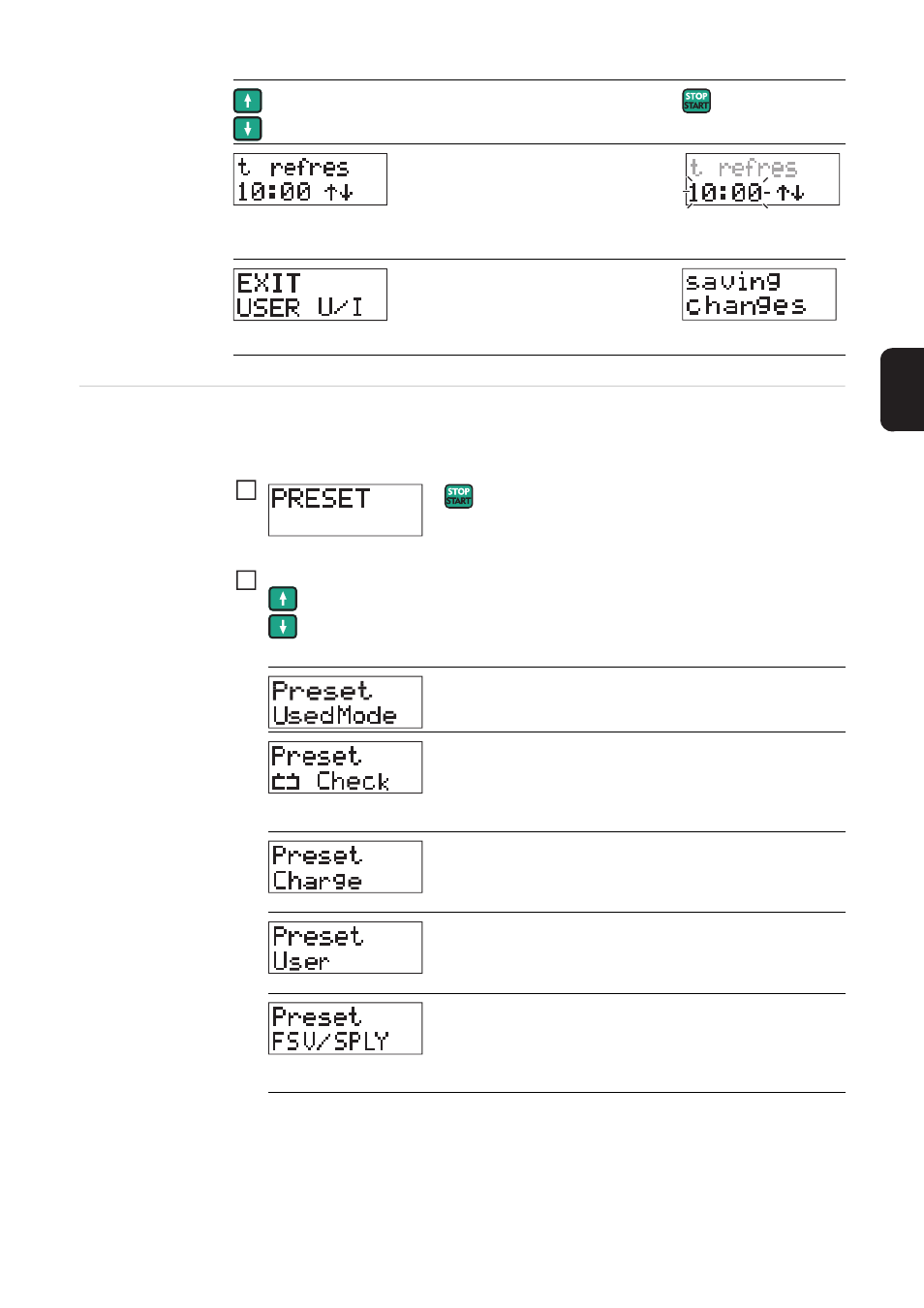
Task: Select the Preset Charge display
Action: pos(345,867)
